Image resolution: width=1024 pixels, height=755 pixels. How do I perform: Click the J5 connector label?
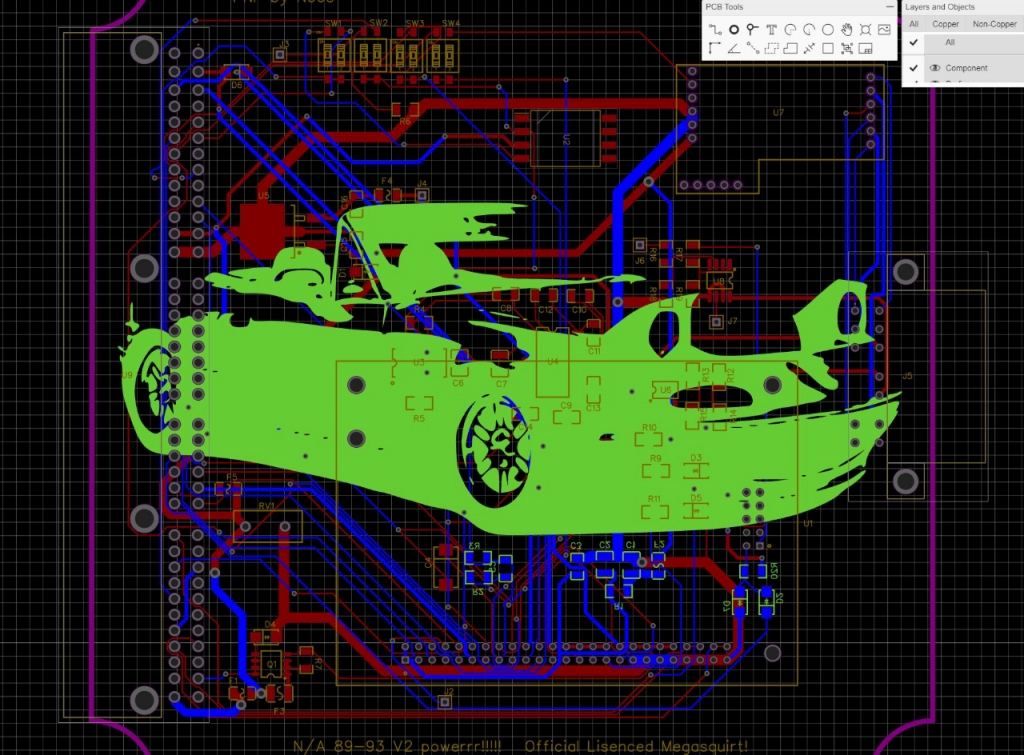pyautogui.click(x=907, y=376)
